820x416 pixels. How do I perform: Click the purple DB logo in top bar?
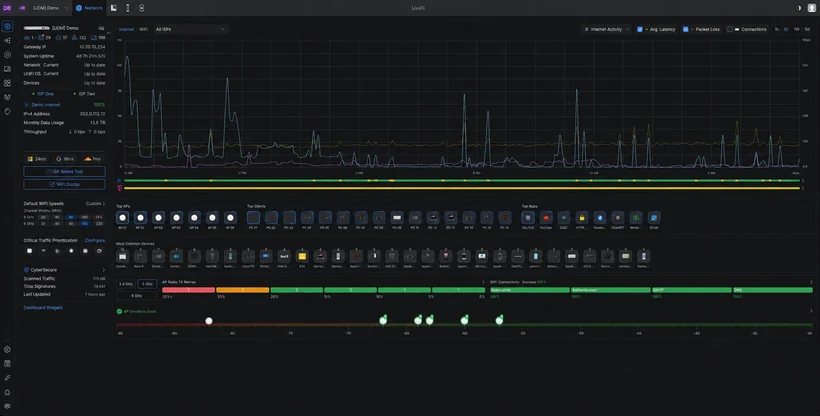point(7,8)
